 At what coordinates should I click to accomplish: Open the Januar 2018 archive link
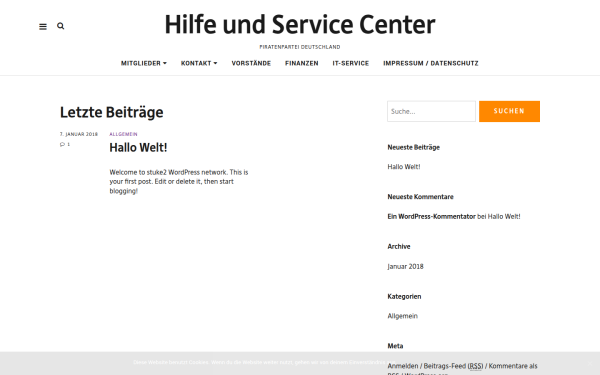tap(405, 266)
